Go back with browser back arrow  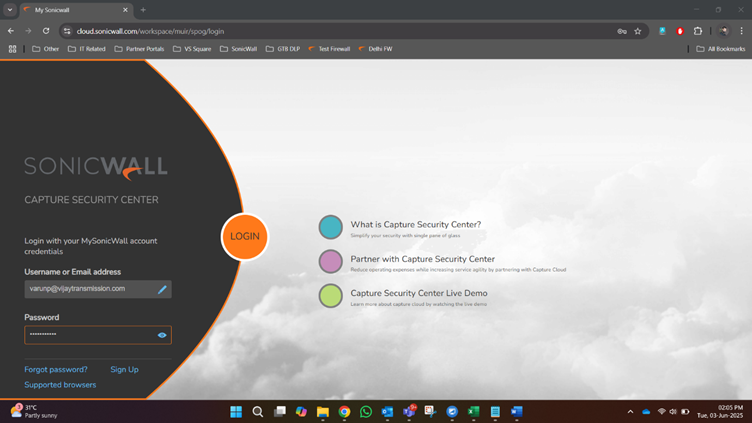point(11,31)
